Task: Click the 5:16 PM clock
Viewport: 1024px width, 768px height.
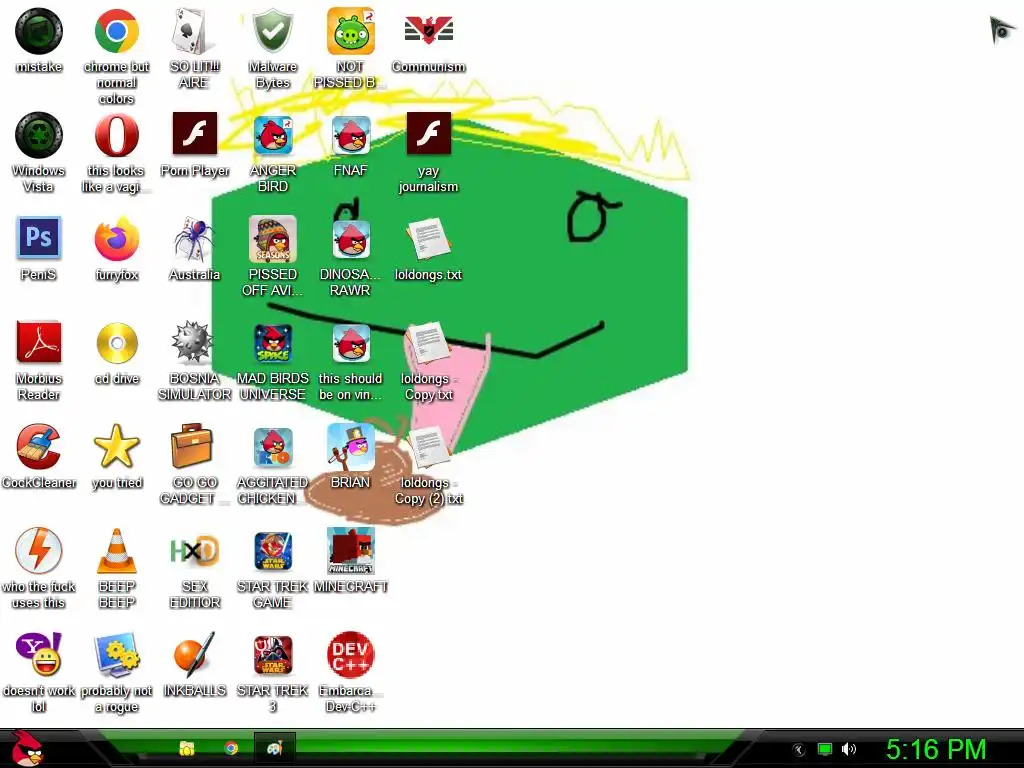Action: point(935,749)
